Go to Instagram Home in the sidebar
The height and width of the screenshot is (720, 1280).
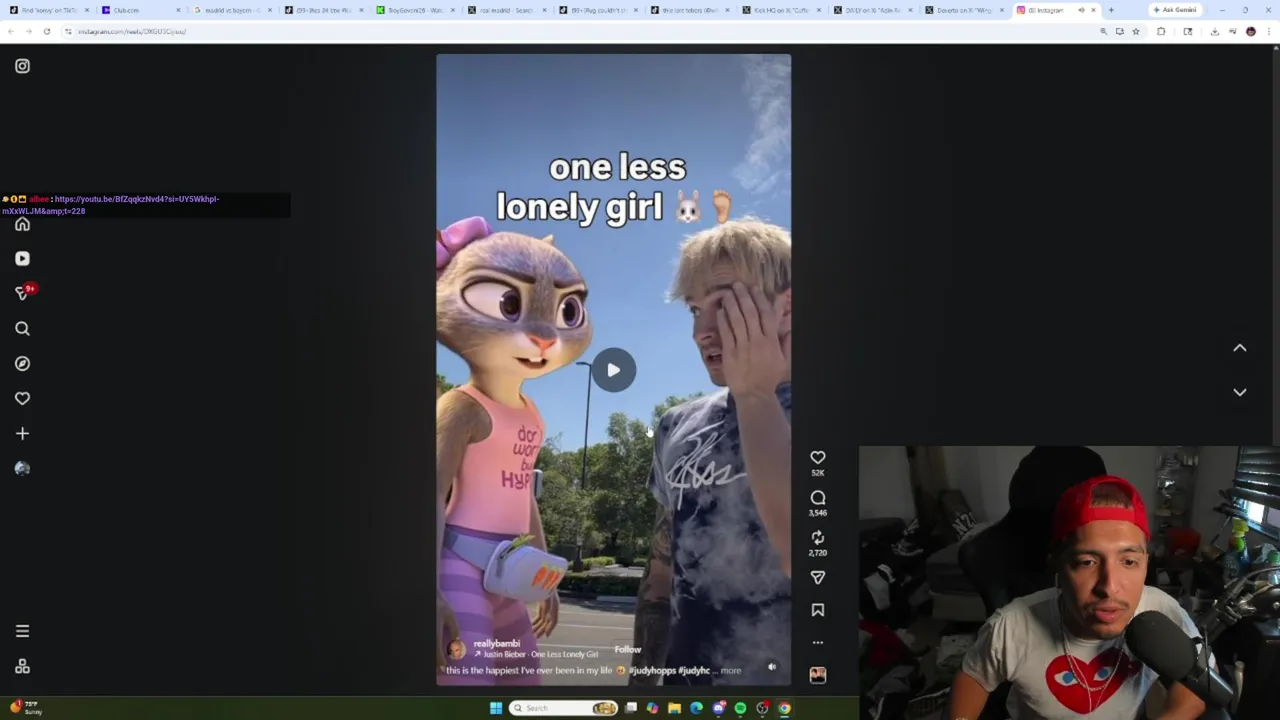pos(22,224)
